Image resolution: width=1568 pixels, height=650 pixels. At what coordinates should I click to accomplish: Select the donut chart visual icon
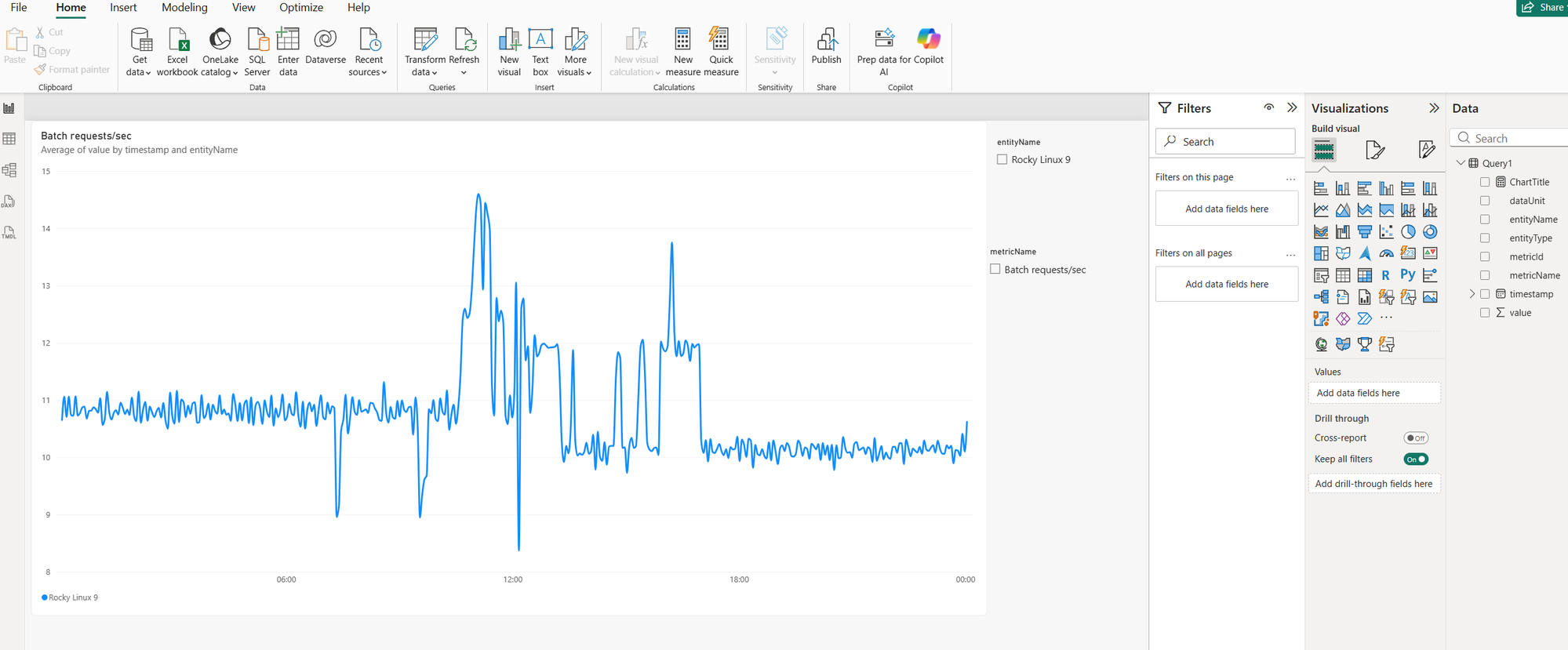(1430, 232)
